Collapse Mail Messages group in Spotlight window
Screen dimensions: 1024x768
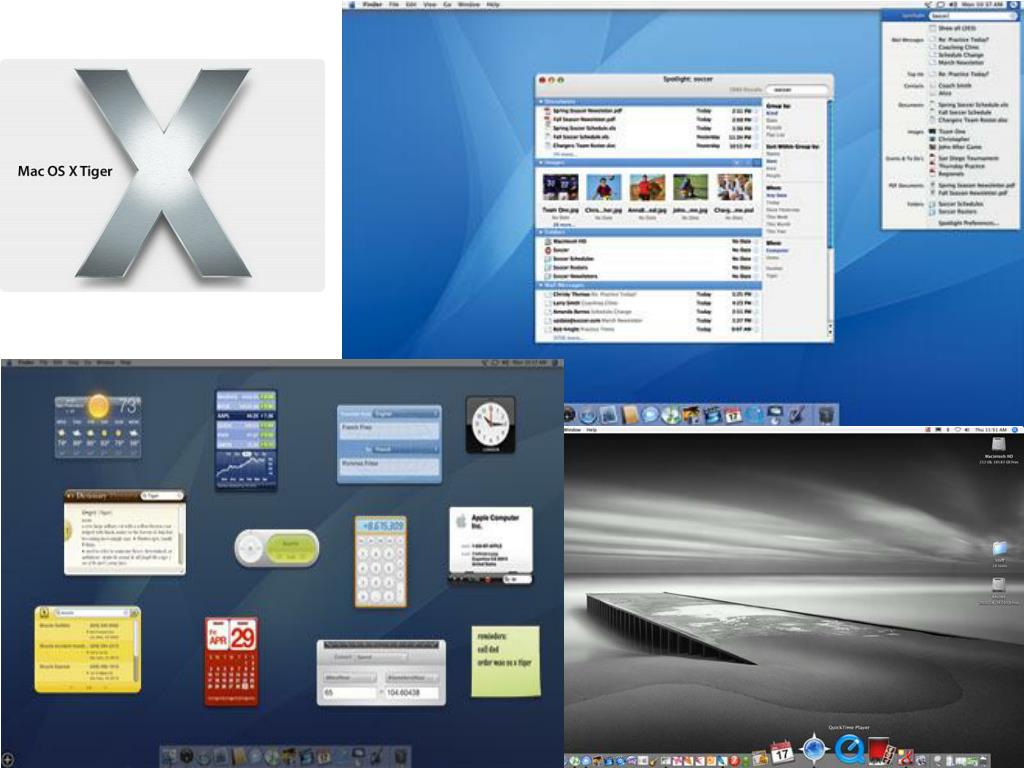[x=541, y=285]
